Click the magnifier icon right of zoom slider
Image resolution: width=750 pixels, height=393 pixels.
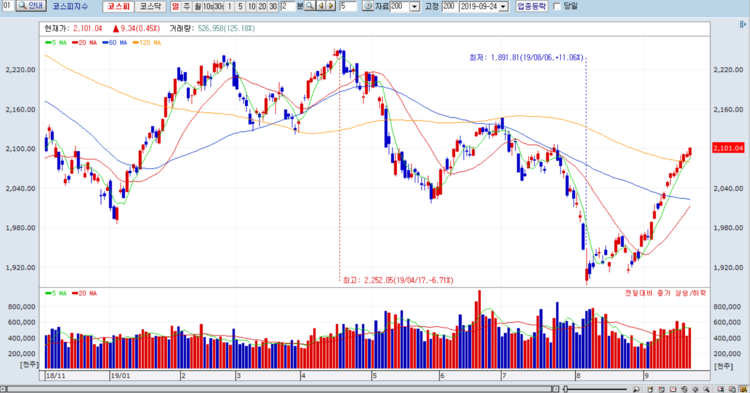636,389
